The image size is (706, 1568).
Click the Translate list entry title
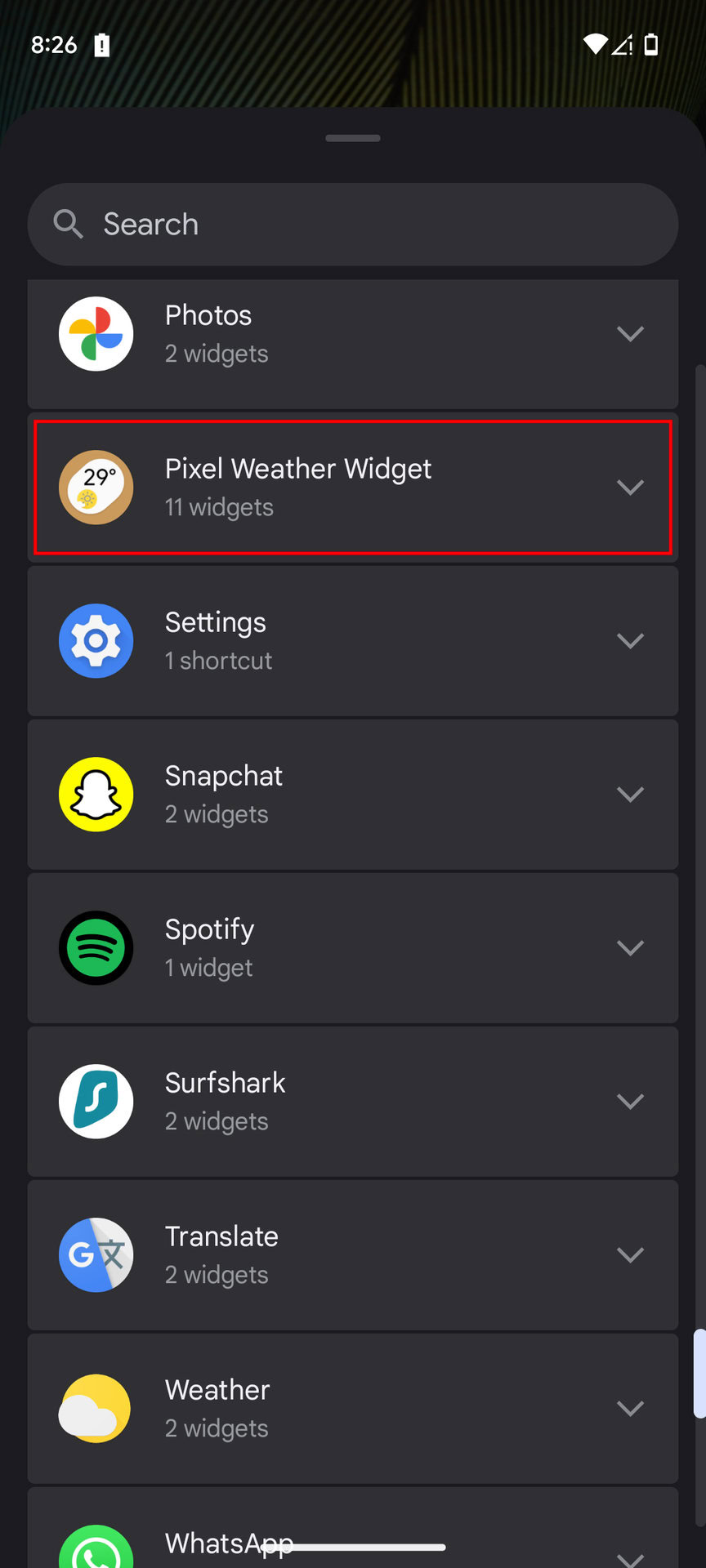click(221, 1236)
